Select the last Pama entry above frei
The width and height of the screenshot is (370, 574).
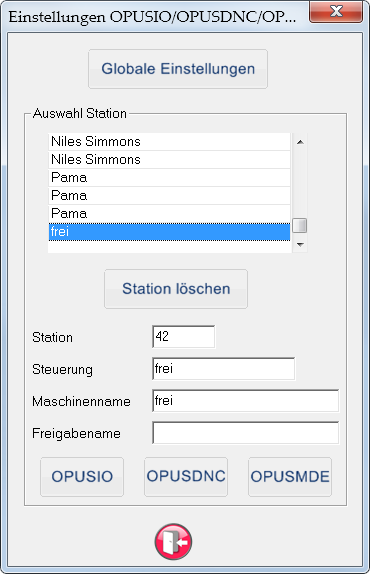(169, 213)
